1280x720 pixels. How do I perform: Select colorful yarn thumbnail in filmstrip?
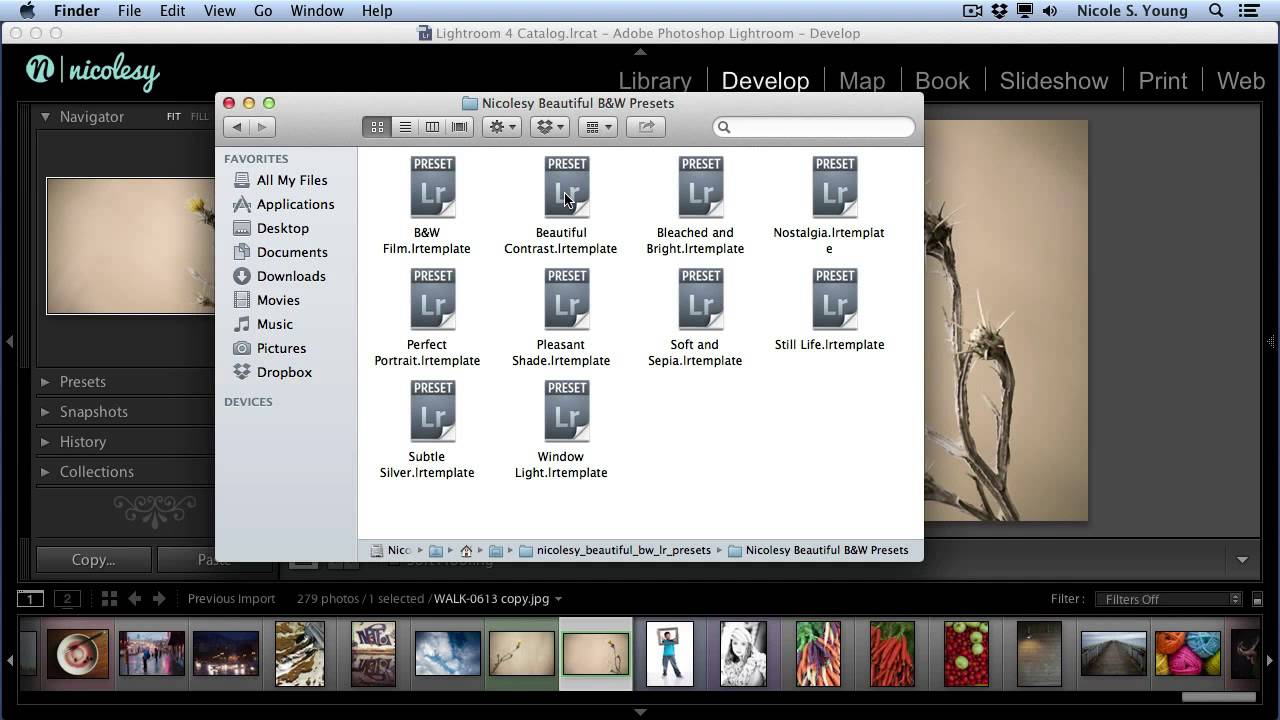point(1188,653)
